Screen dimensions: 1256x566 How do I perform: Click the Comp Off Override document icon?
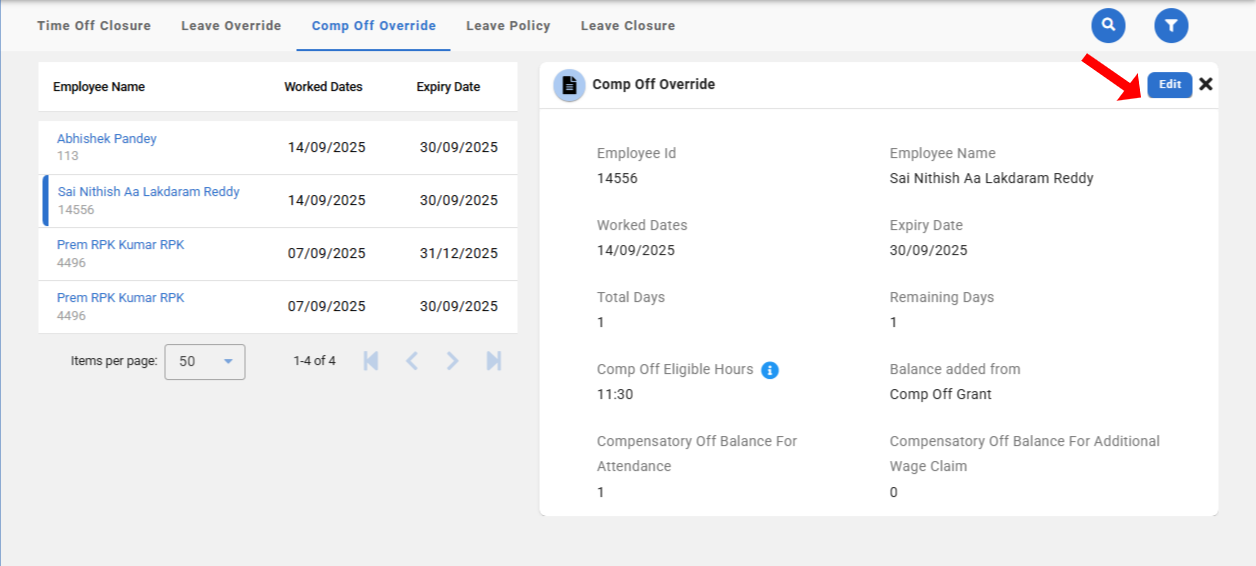point(569,85)
